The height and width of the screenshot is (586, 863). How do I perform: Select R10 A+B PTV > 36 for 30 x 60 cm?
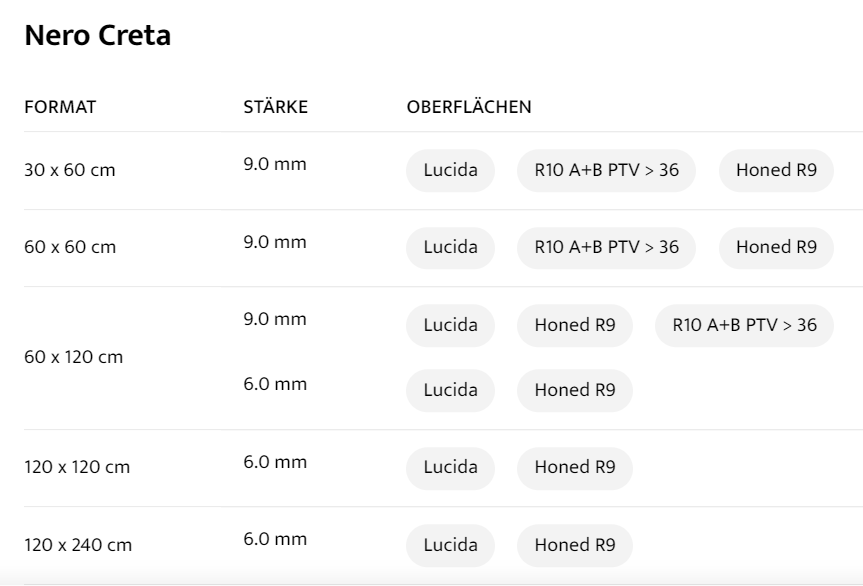pyautogui.click(x=606, y=170)
